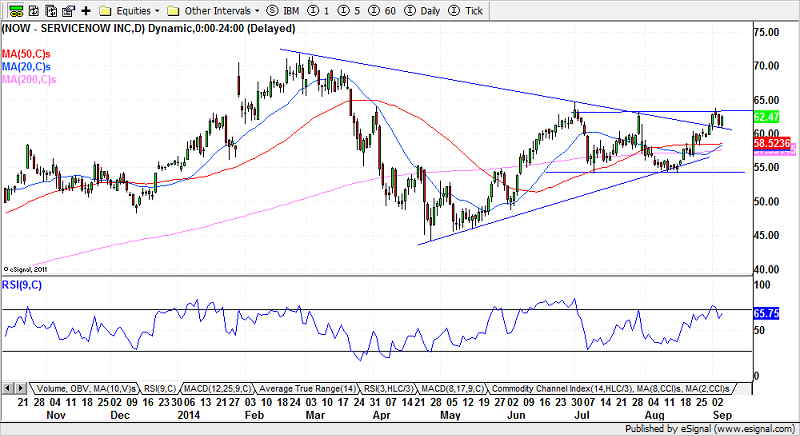Viewport: 800px width, 436px height.
Task: Open the MACD(12,25,9,C) tab
Action: pyautogui.click(x=218, y=389)
